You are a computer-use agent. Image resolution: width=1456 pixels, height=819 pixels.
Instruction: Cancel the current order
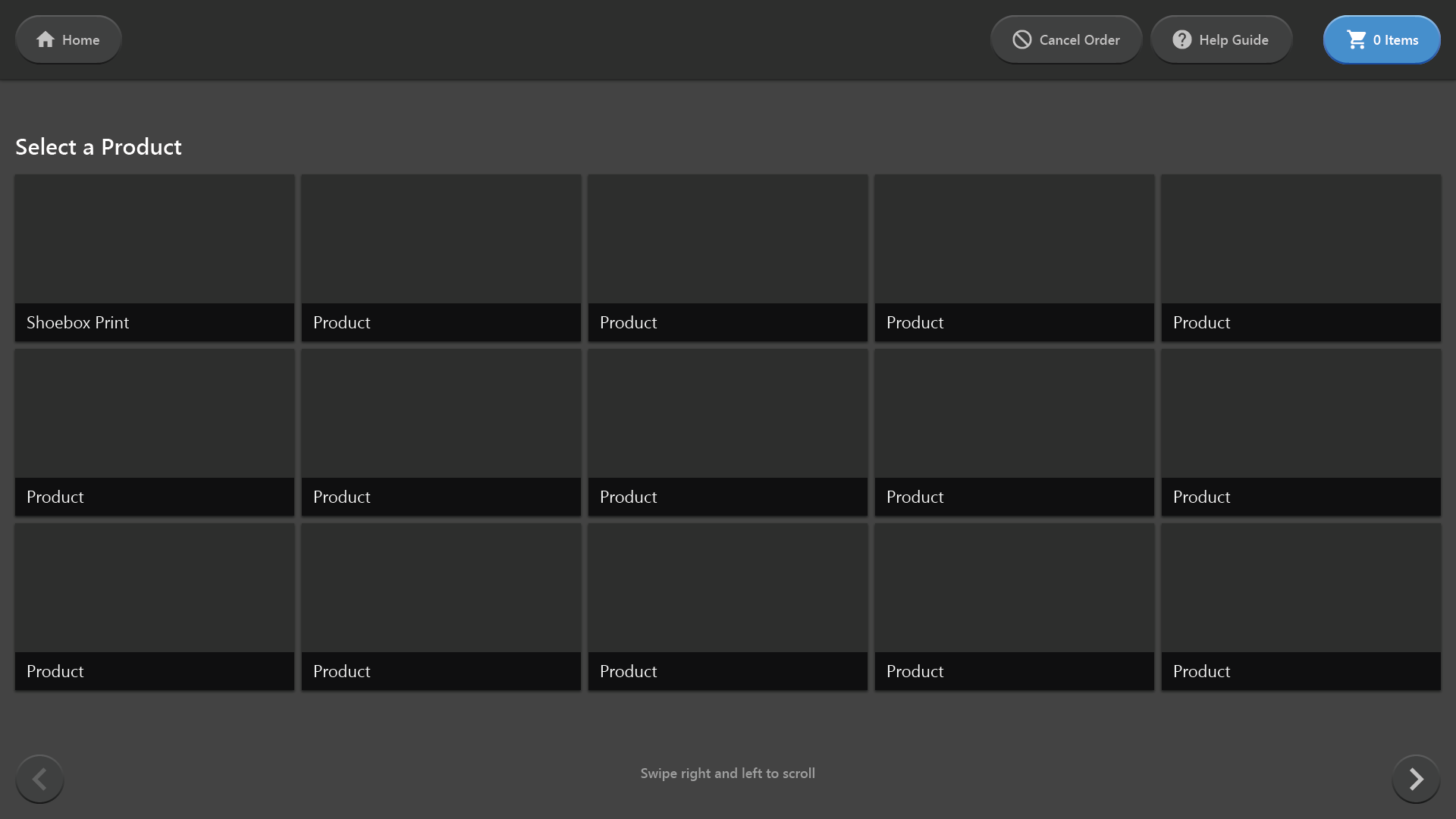point(1065,39)
